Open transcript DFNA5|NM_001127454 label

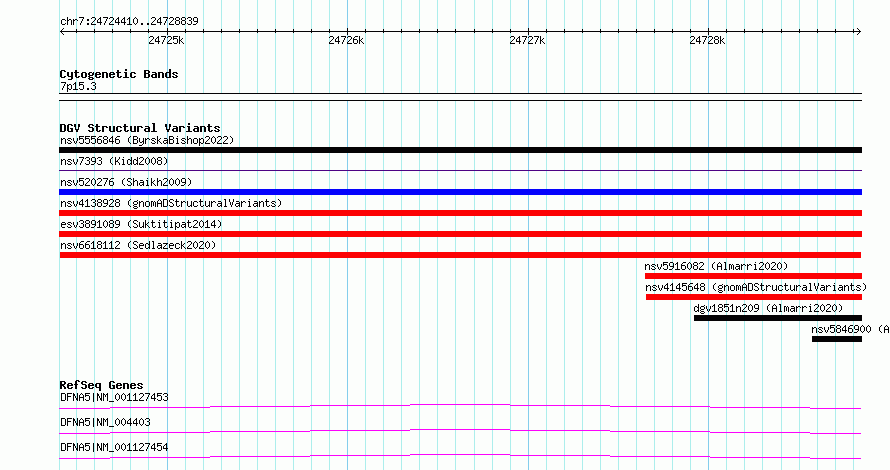[114, 447]
